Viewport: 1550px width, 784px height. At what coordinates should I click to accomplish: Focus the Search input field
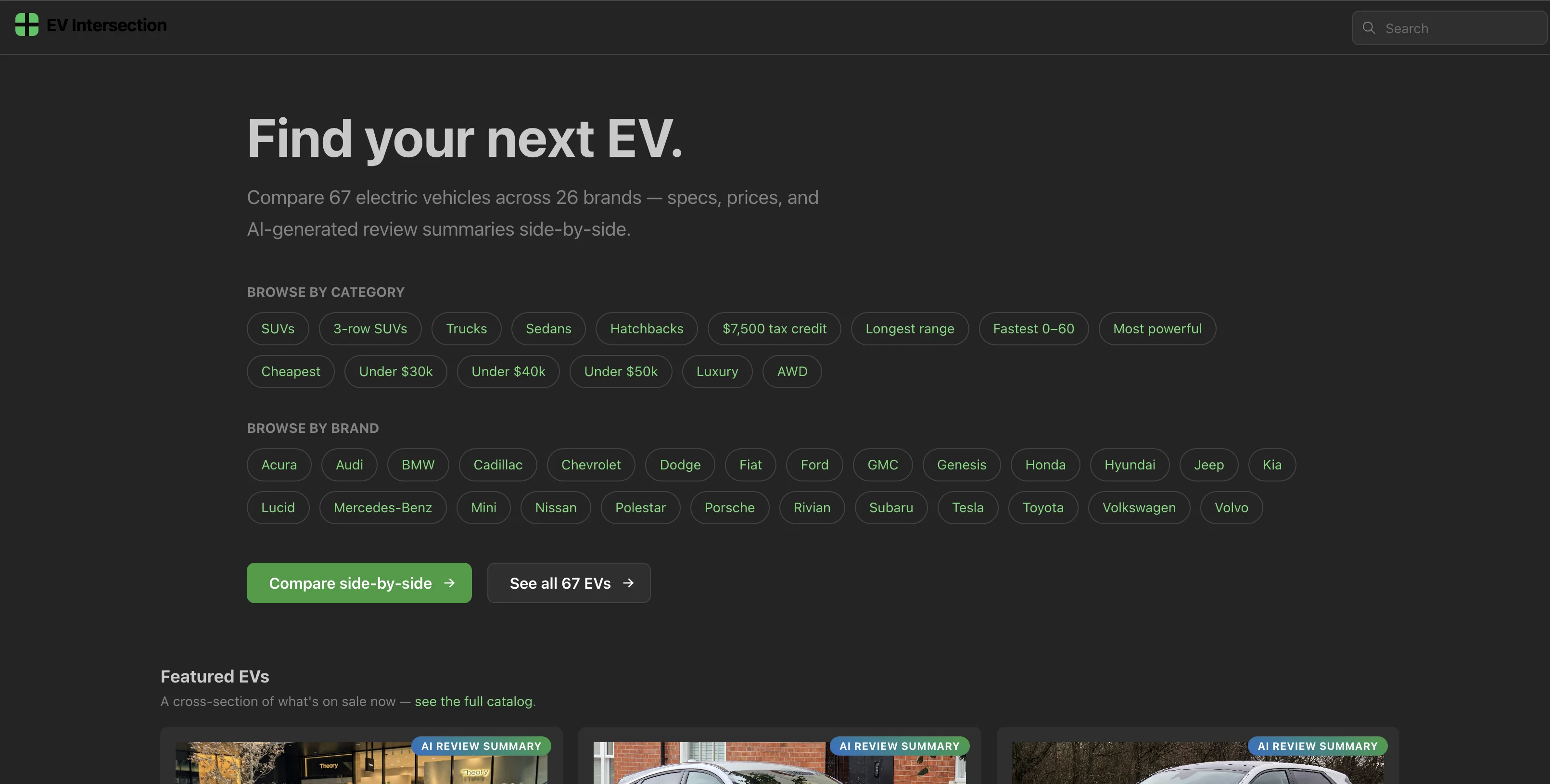(1450, 28)
